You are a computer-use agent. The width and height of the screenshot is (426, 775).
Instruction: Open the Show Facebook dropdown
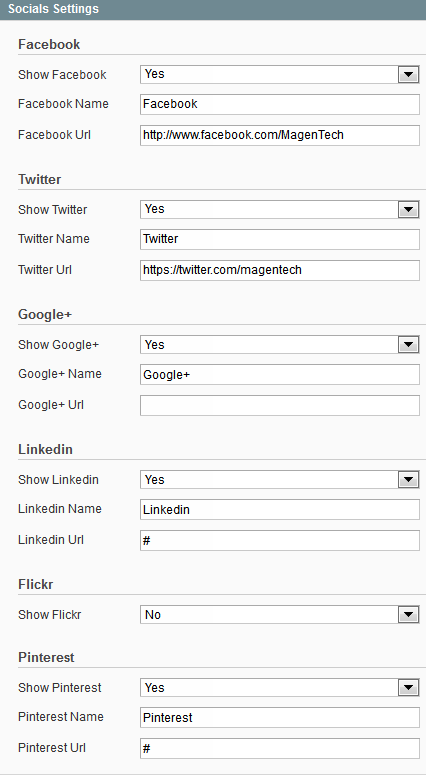click(280, 75)
